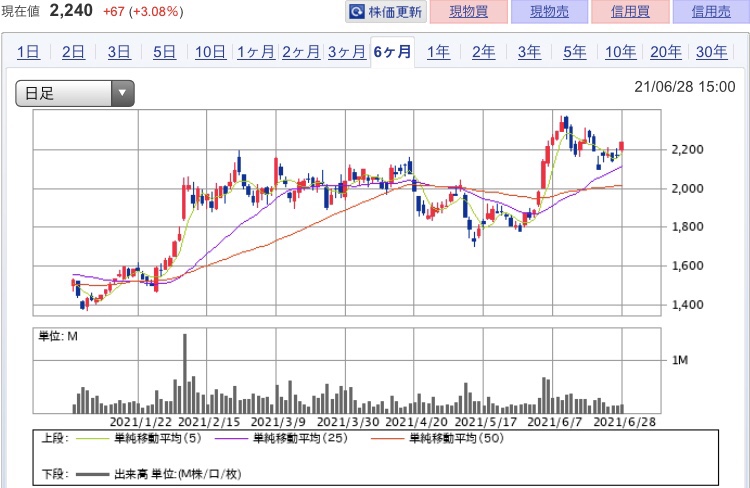Switch chart to 20年 range

point(666,52)
